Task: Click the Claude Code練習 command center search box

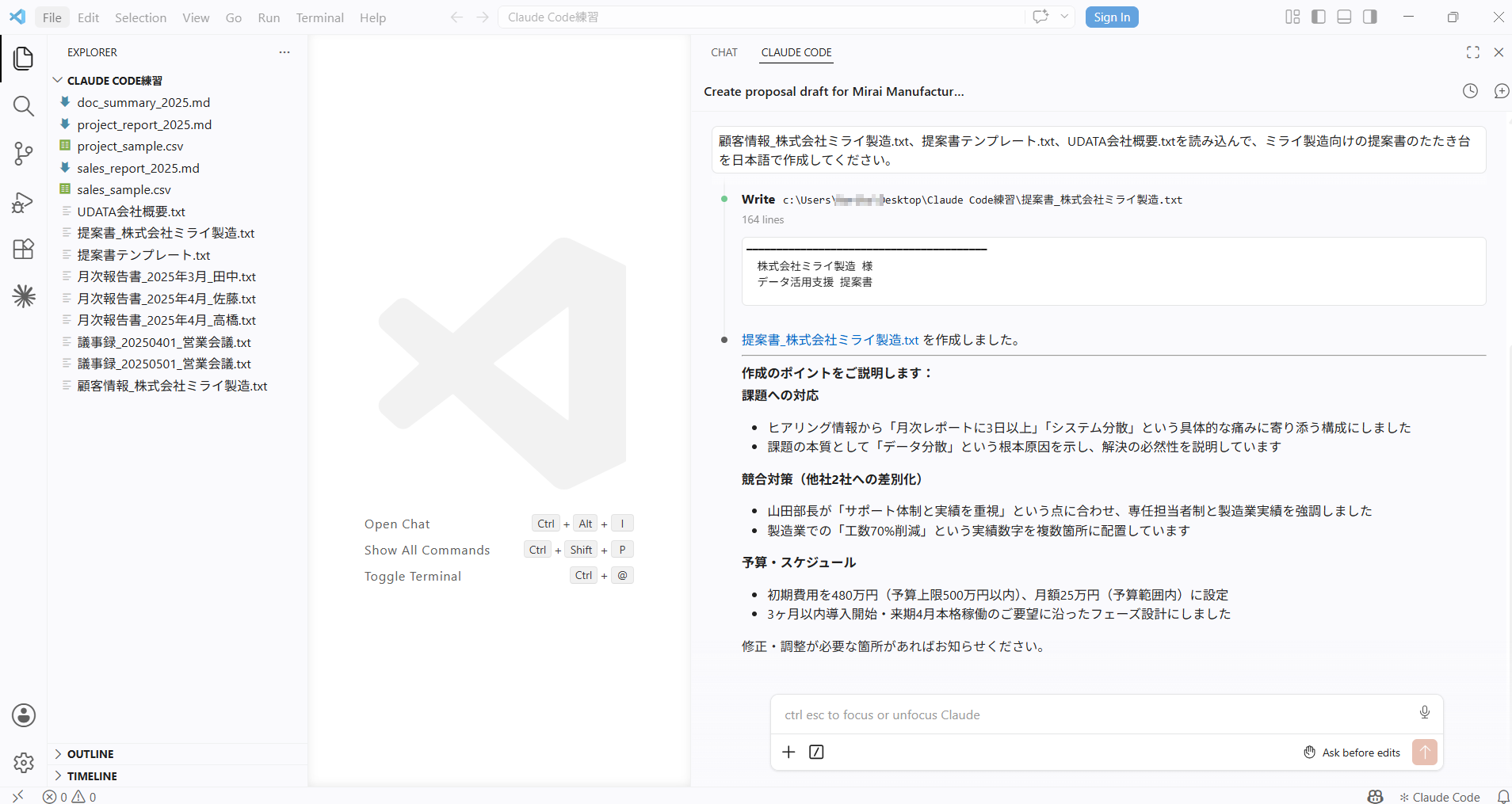Action: pyautogui.click(x=761, y=17)
